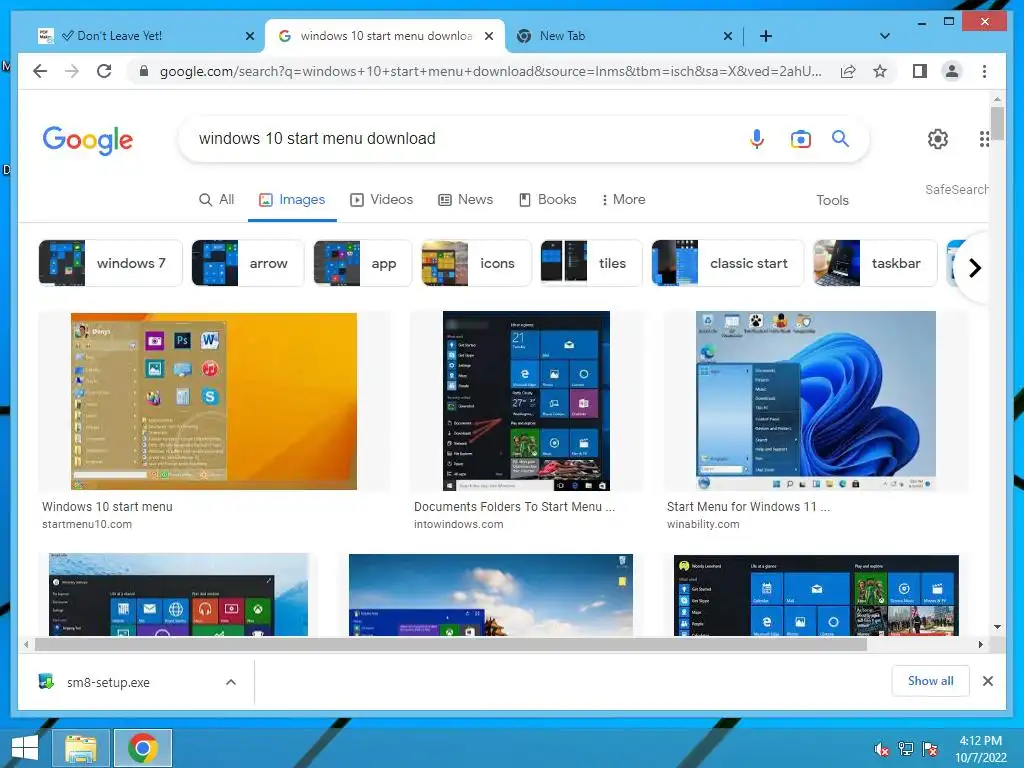Open the winability.com result link
The height and width of the screenshot is (768, 1024).
[703, 524]
